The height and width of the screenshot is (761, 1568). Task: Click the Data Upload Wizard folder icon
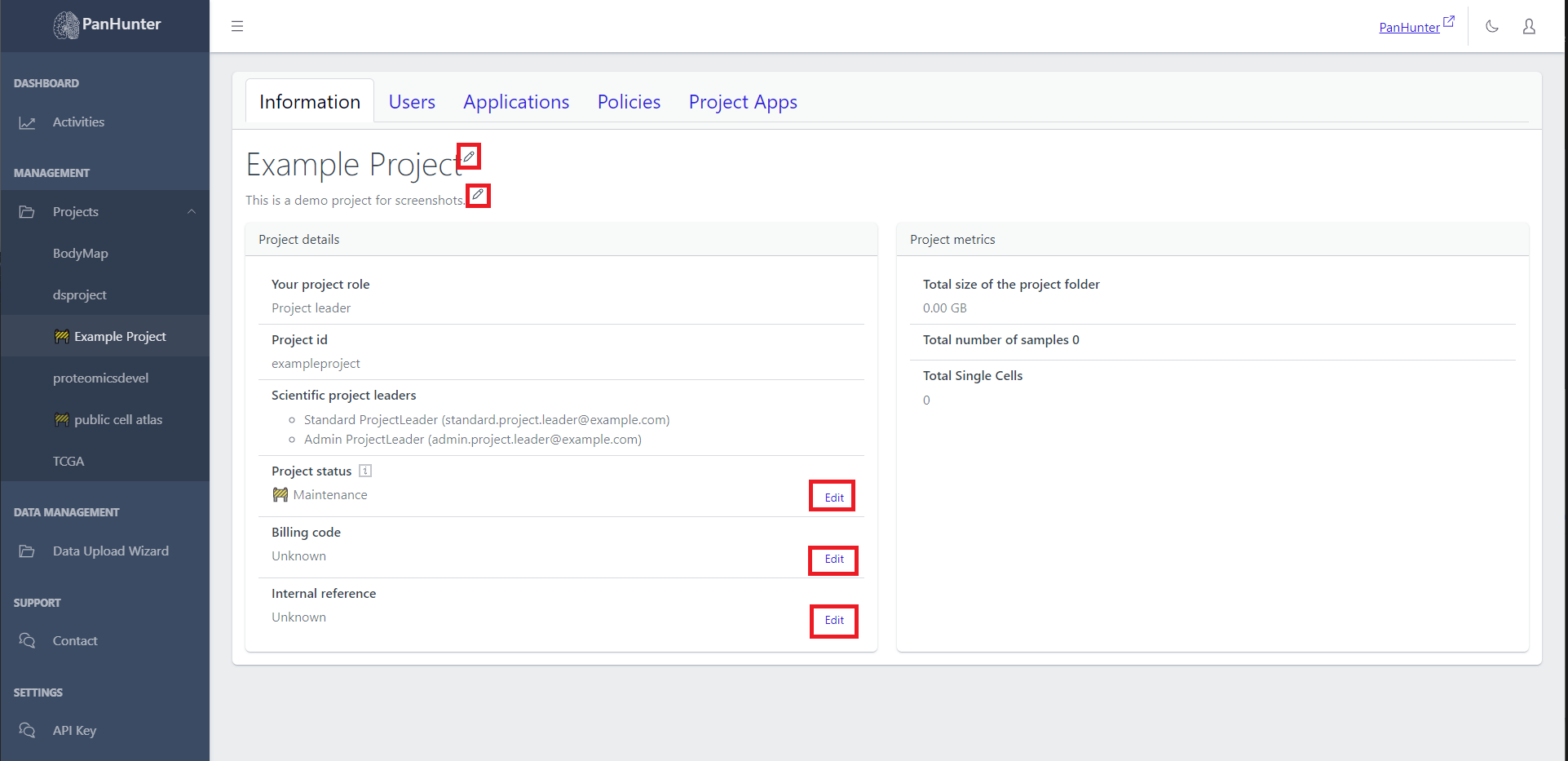[x=27, y=551]
